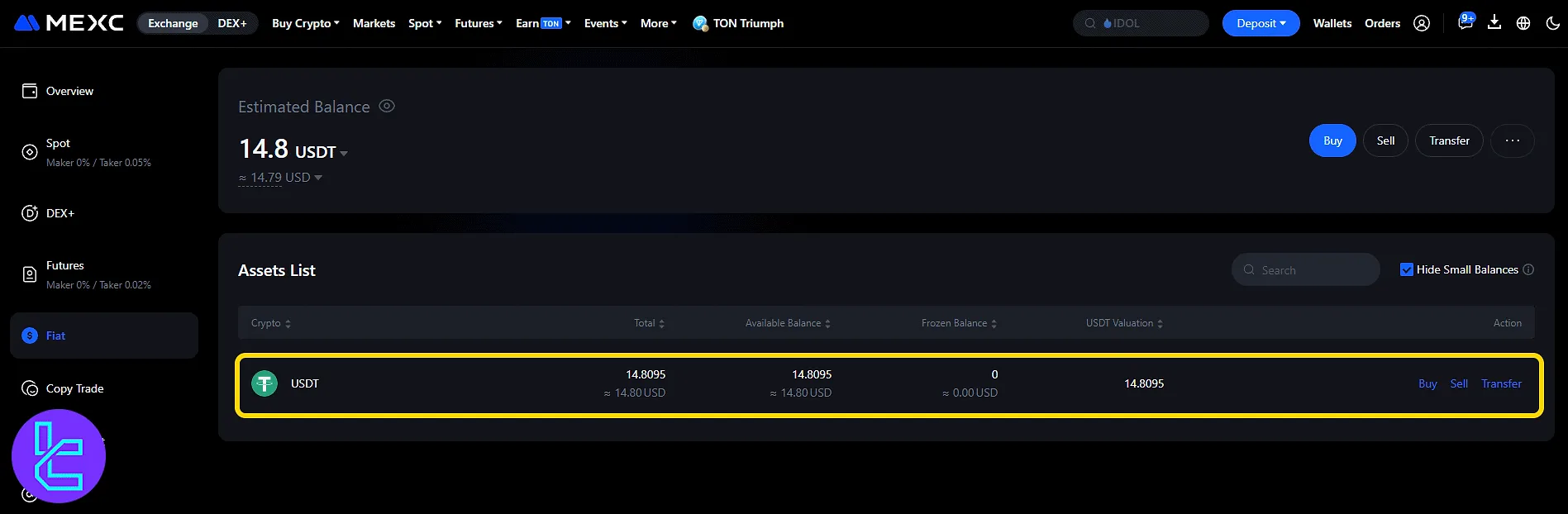Switch theme with the moon icon
Viewport: 1568px width, 514px height.
click(x=1552, y=23)
